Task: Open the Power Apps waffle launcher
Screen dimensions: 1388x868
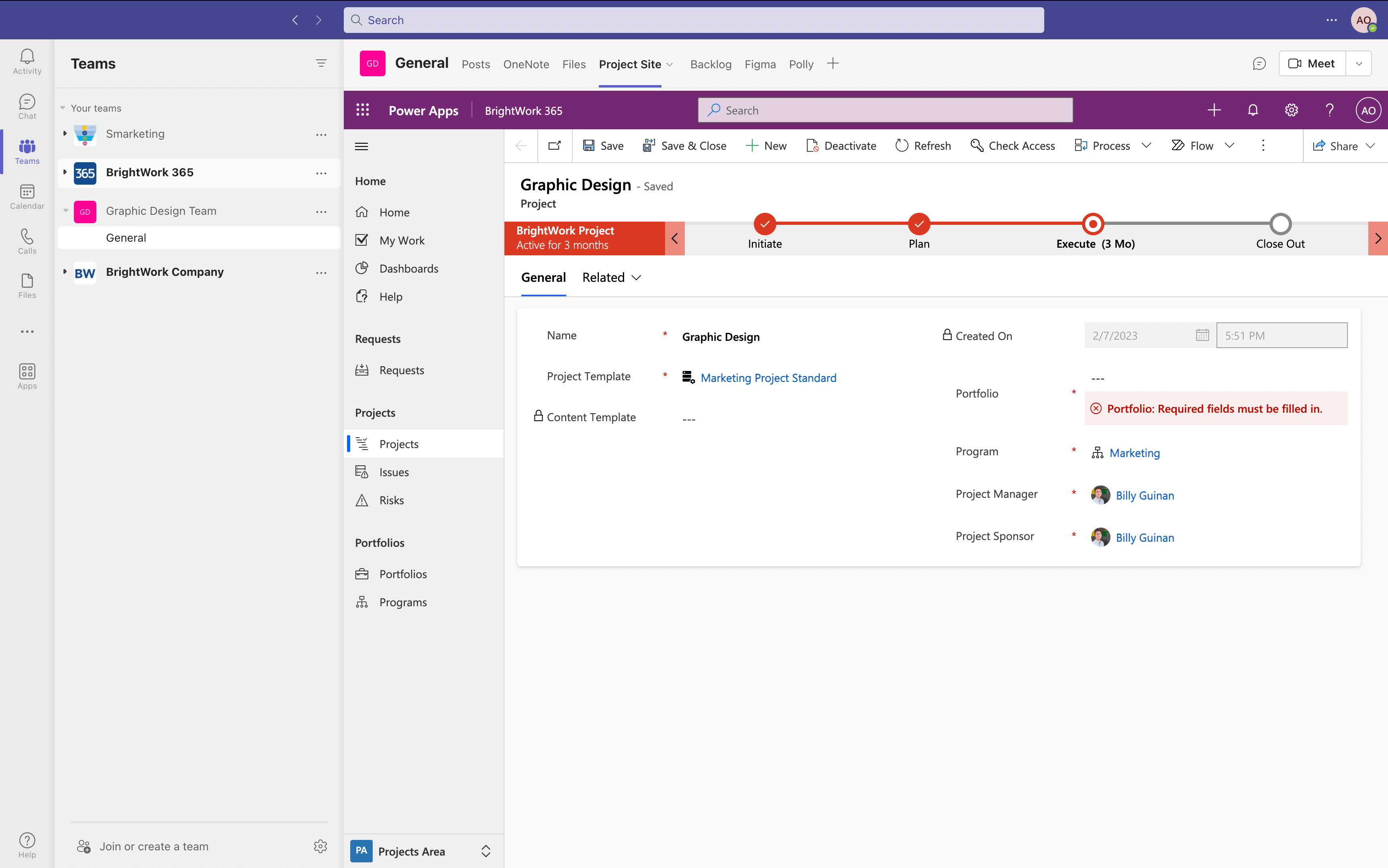Action: coord(362,110)
